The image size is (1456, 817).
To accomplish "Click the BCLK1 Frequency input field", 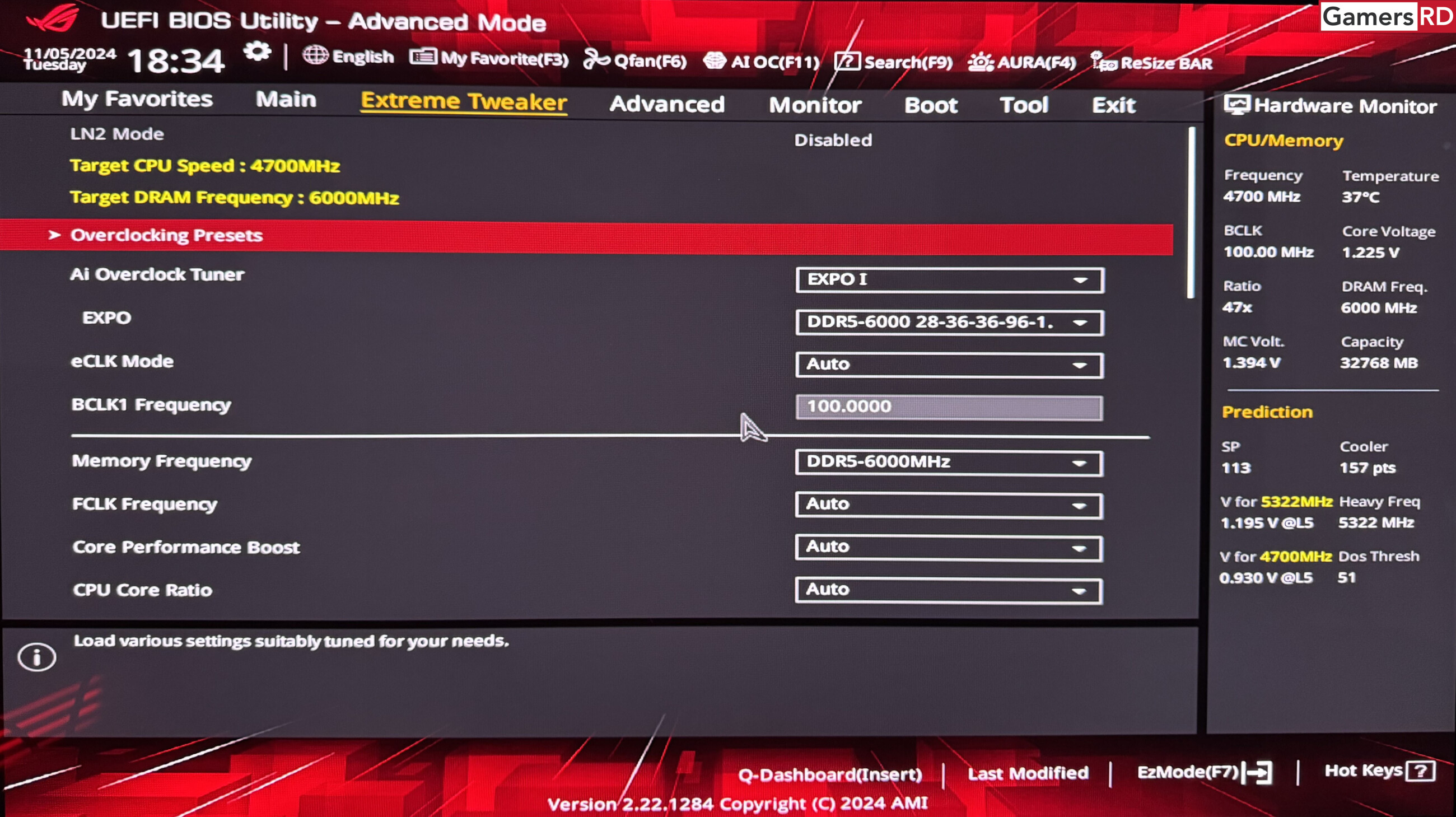I will tap(949, 407).
